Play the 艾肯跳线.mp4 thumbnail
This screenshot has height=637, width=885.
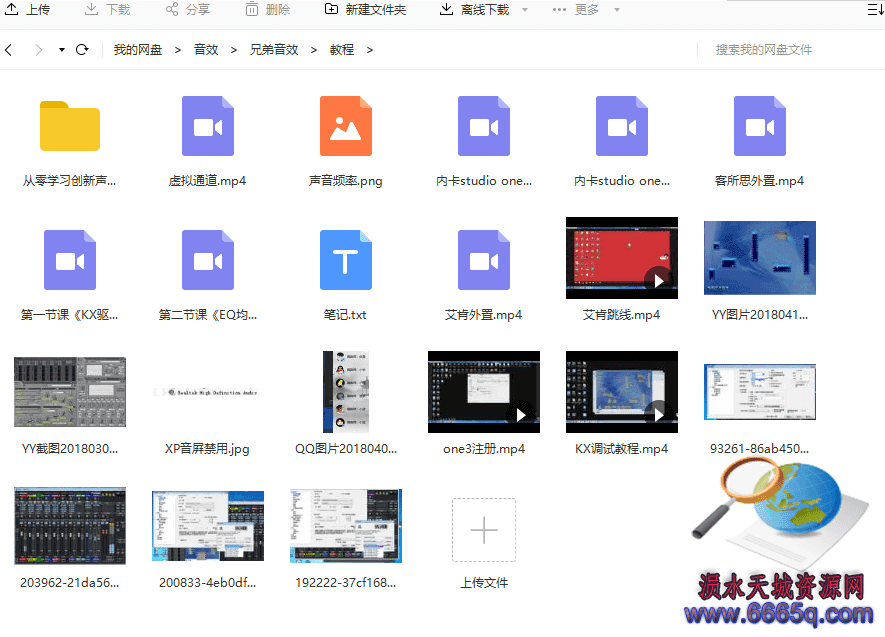click(622, 258)
